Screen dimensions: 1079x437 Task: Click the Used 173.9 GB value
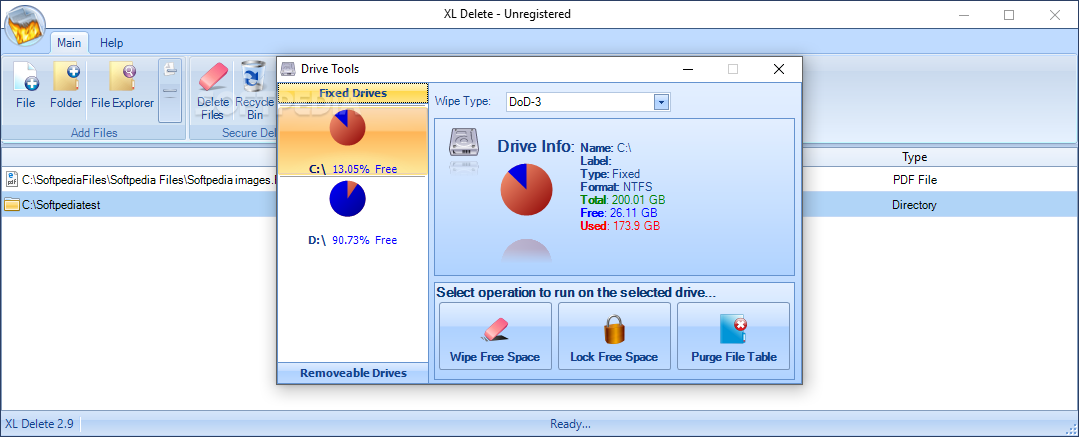tap(620, 226)
